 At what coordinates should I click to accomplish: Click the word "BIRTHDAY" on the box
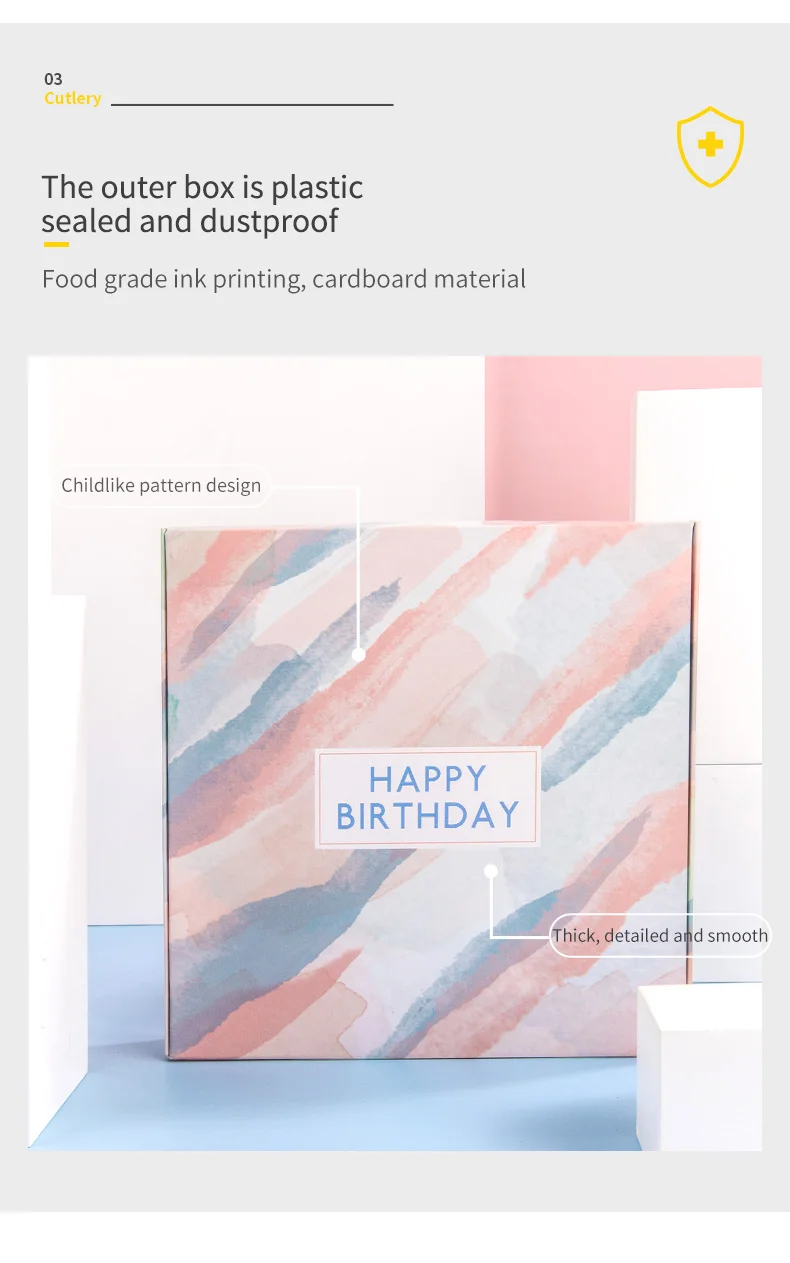click(x=428, y=816)
